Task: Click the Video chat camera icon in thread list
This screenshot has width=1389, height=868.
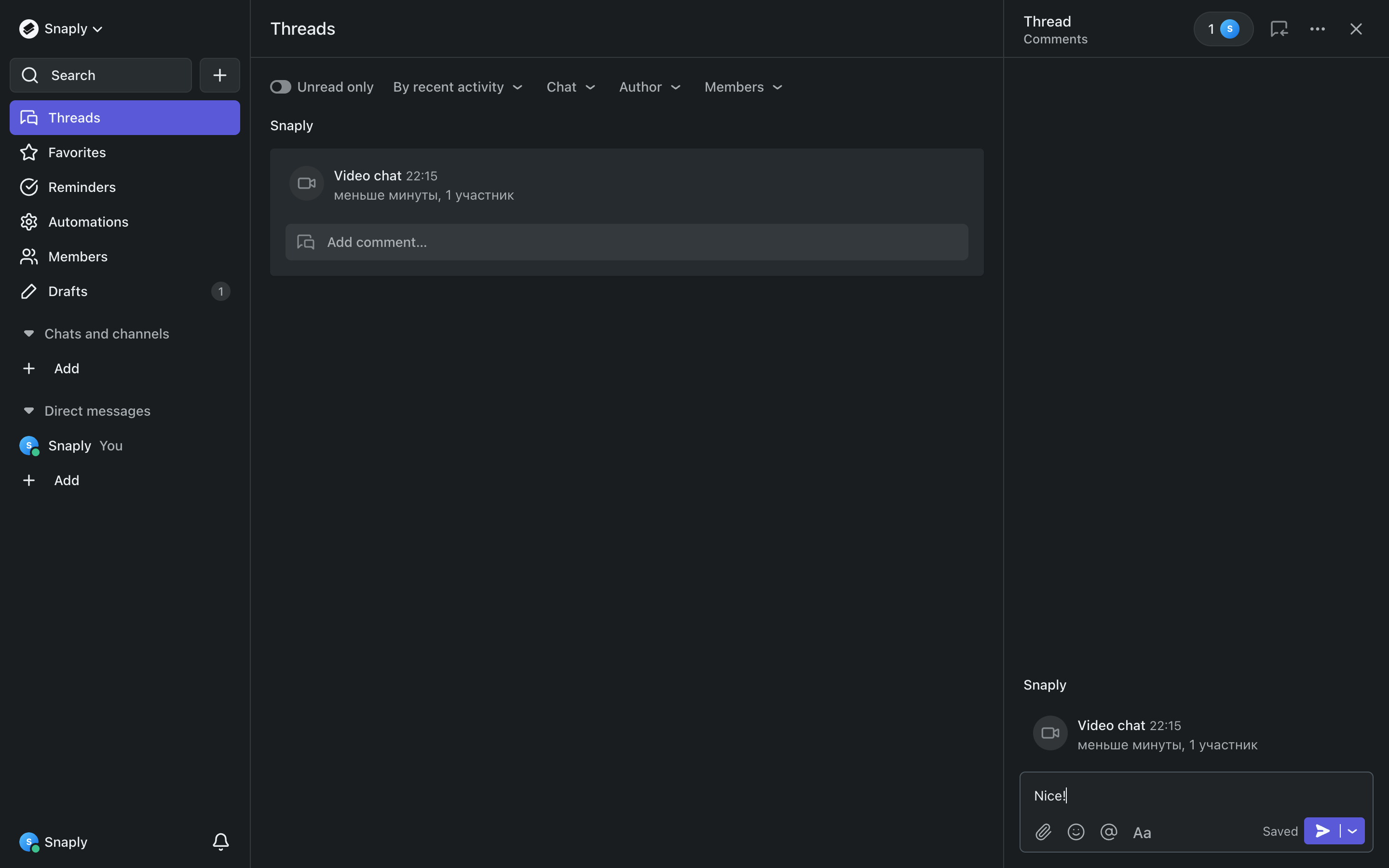Action: point(307,184)
